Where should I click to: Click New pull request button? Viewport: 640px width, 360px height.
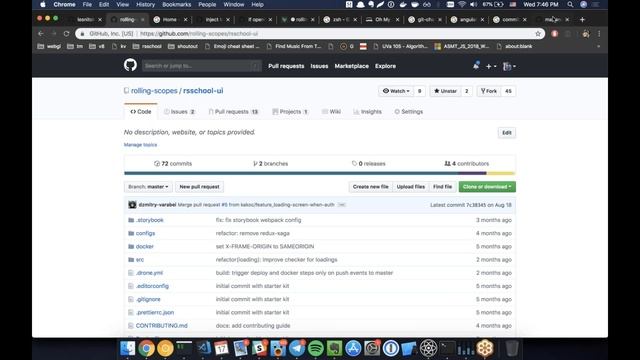tap(199, 187)
